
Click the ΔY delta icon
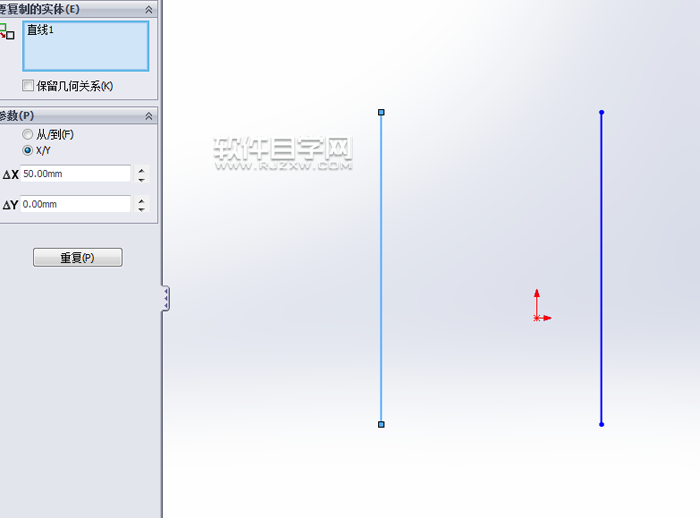pyautogui.click(x=10, y=205)
